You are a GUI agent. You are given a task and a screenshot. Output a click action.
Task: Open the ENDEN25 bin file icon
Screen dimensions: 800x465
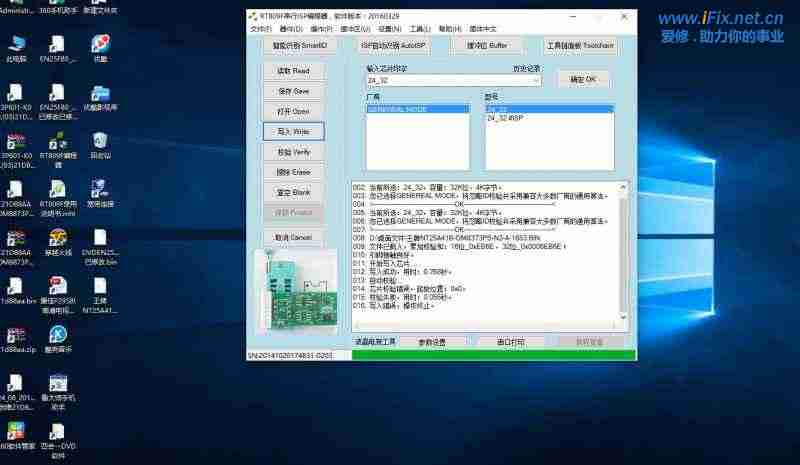click(x=100, y=242)
